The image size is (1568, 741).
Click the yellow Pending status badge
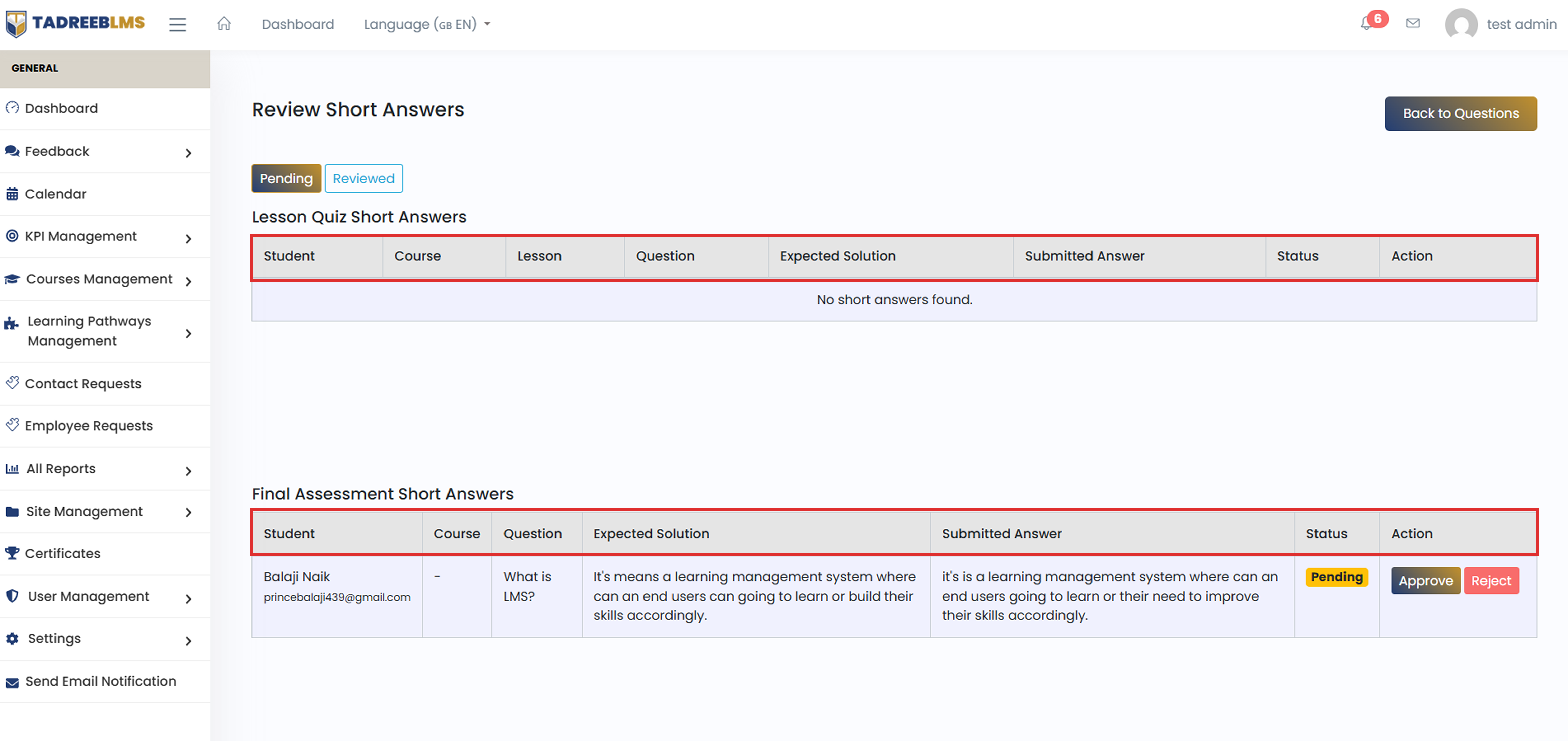(1336, 577)
